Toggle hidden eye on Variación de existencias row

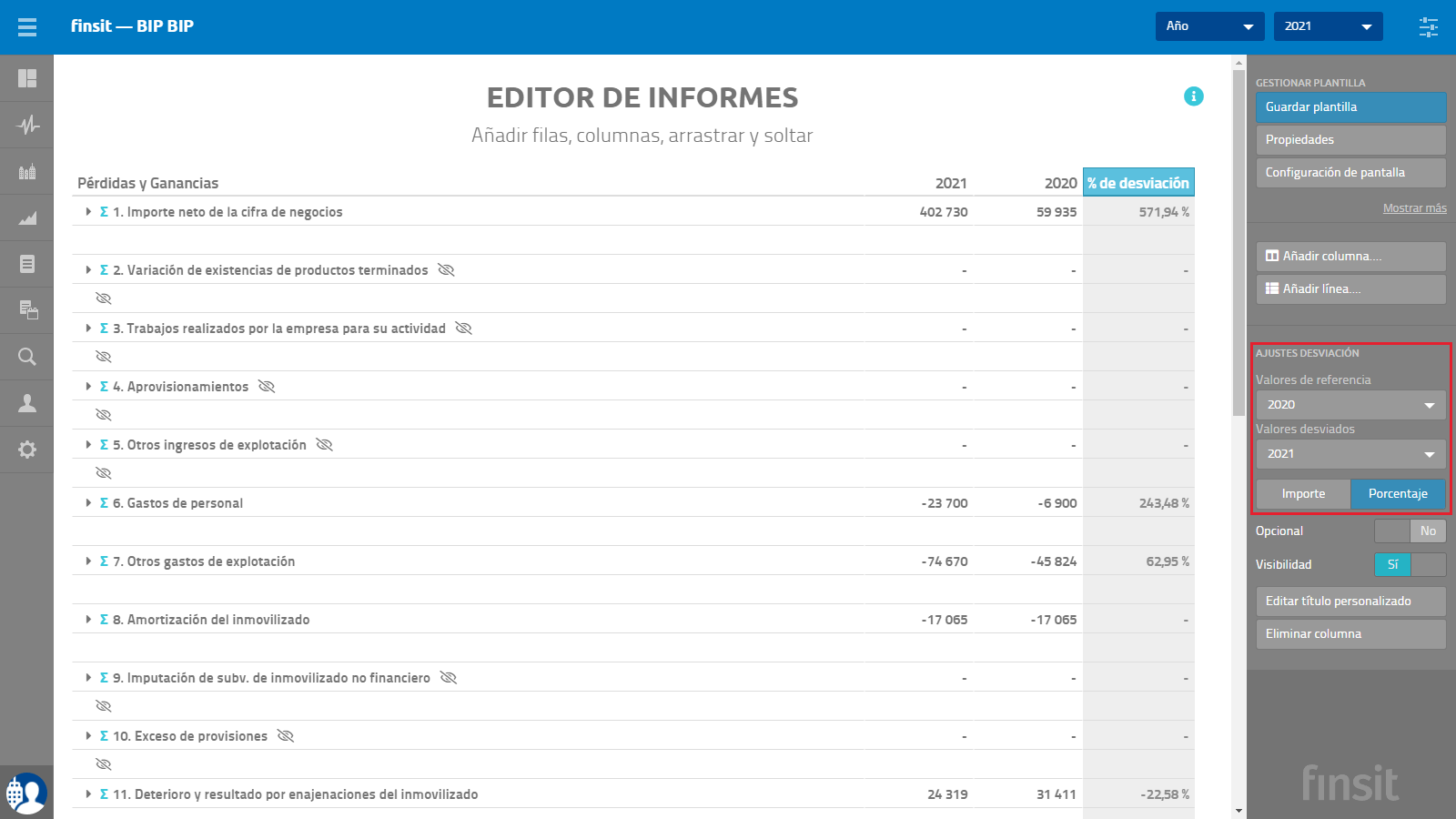[x=446, y=270]
